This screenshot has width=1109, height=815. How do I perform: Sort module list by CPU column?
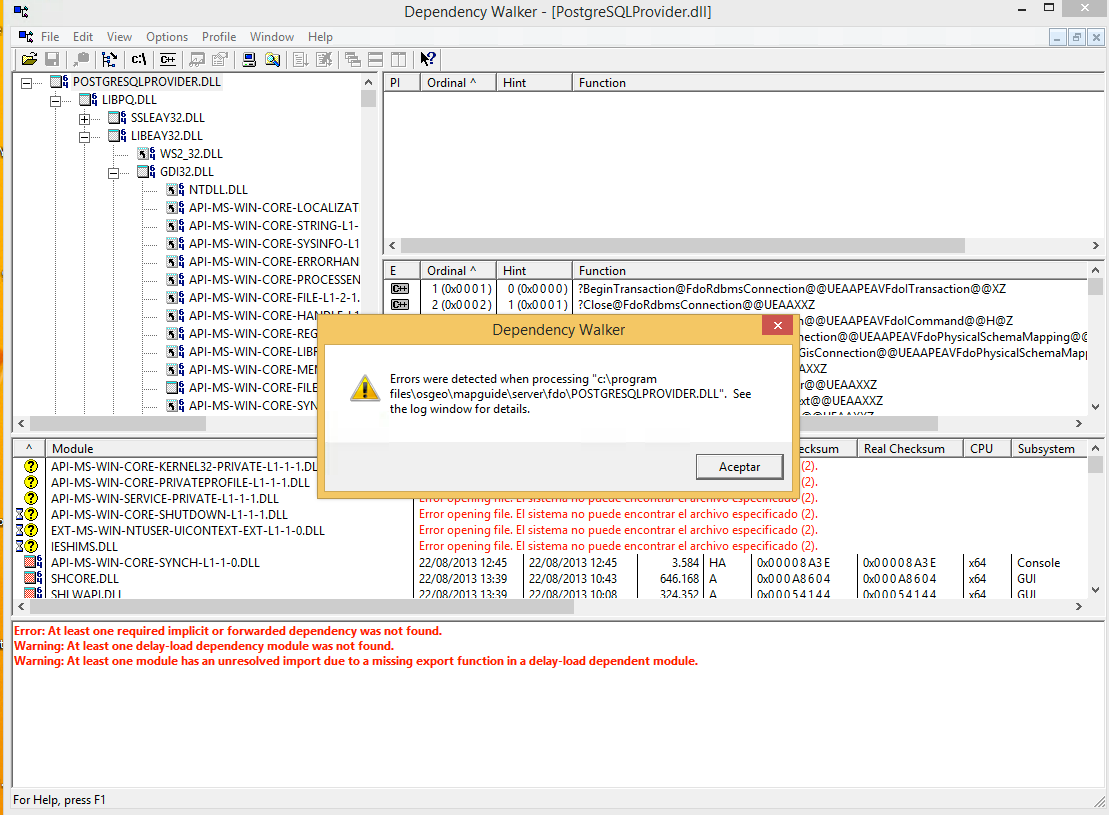click(987, 449)
